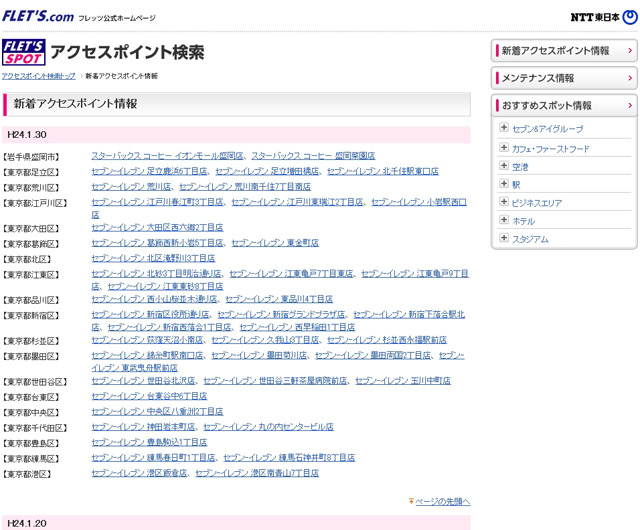640x530 pixels.
Task: Expand カフェ・ファーストフード plus icon
Action: coord(504,147)
